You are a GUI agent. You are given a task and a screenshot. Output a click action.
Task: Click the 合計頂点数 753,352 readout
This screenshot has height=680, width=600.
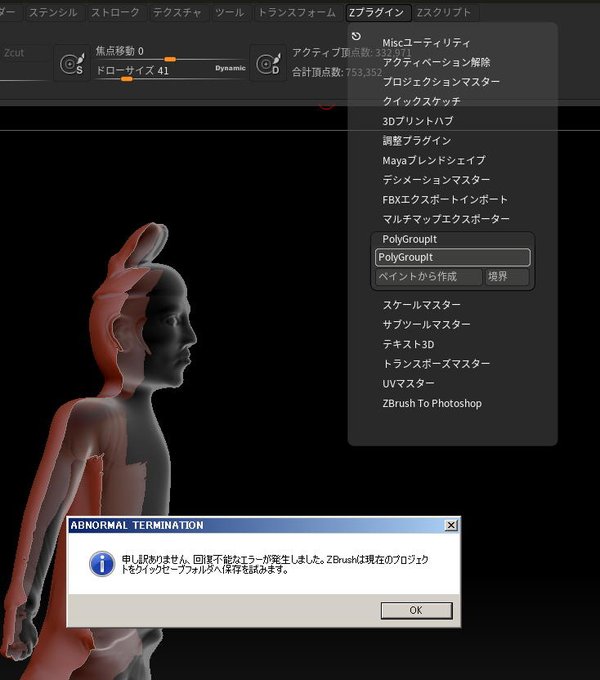pos(337,72)
